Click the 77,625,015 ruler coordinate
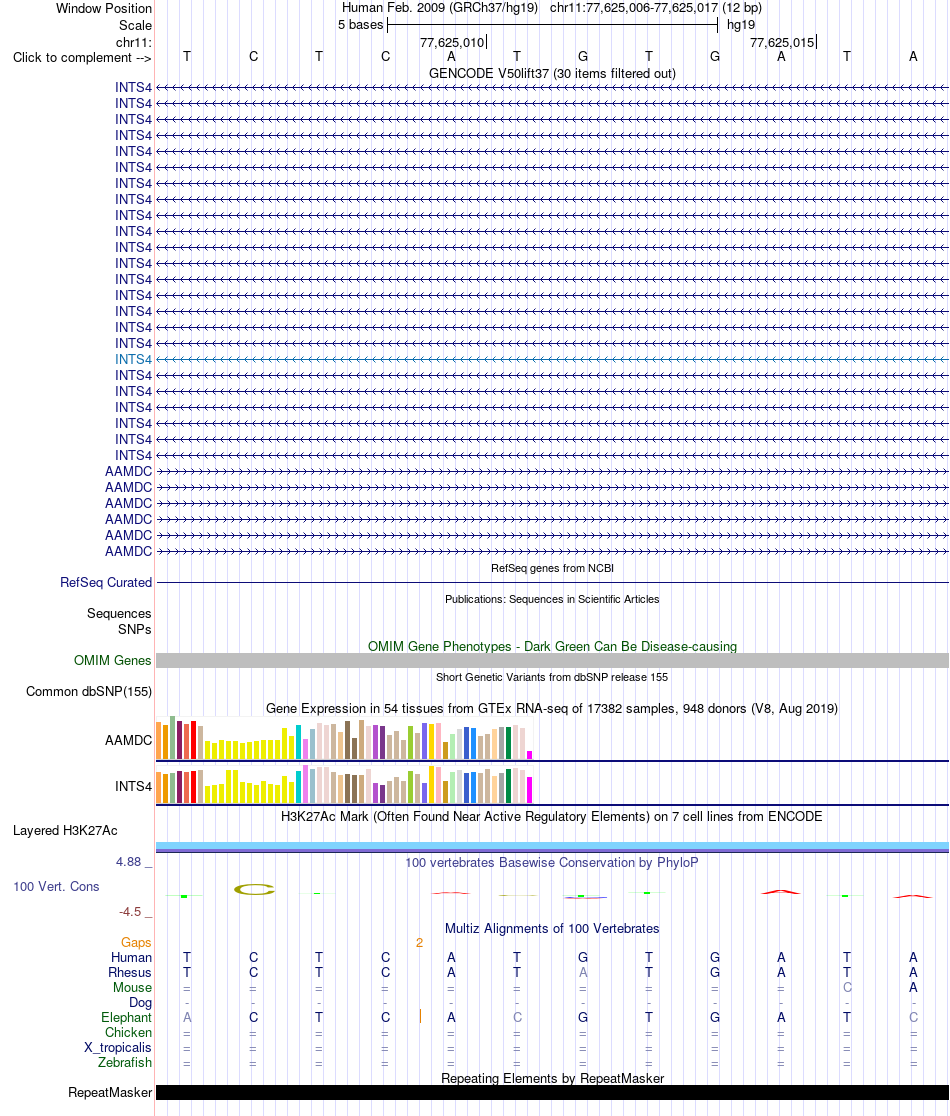The image size is (950, 1116). pos(782,43)
